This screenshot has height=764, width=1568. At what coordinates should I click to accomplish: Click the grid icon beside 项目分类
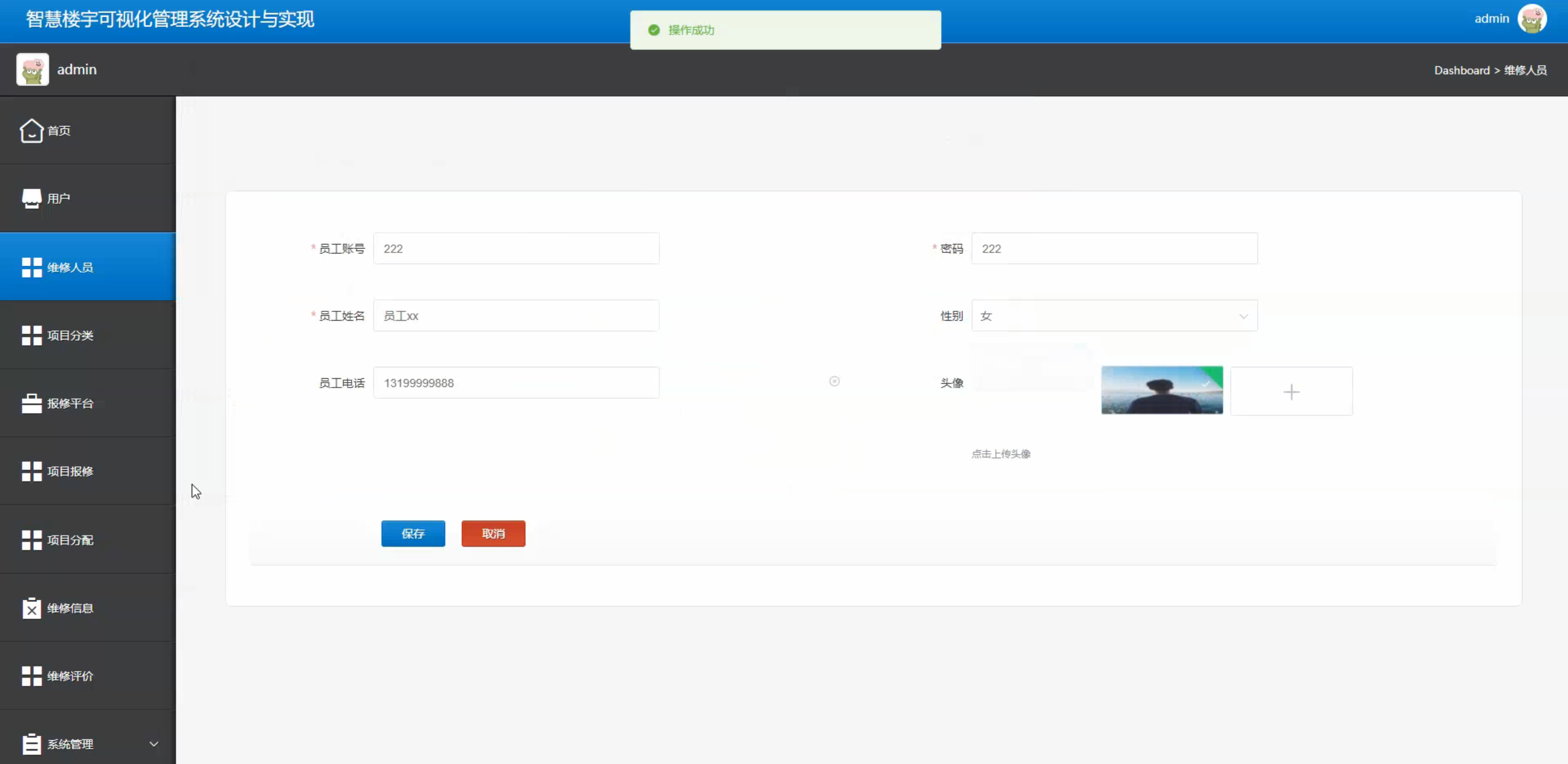[x=31, y=335]
